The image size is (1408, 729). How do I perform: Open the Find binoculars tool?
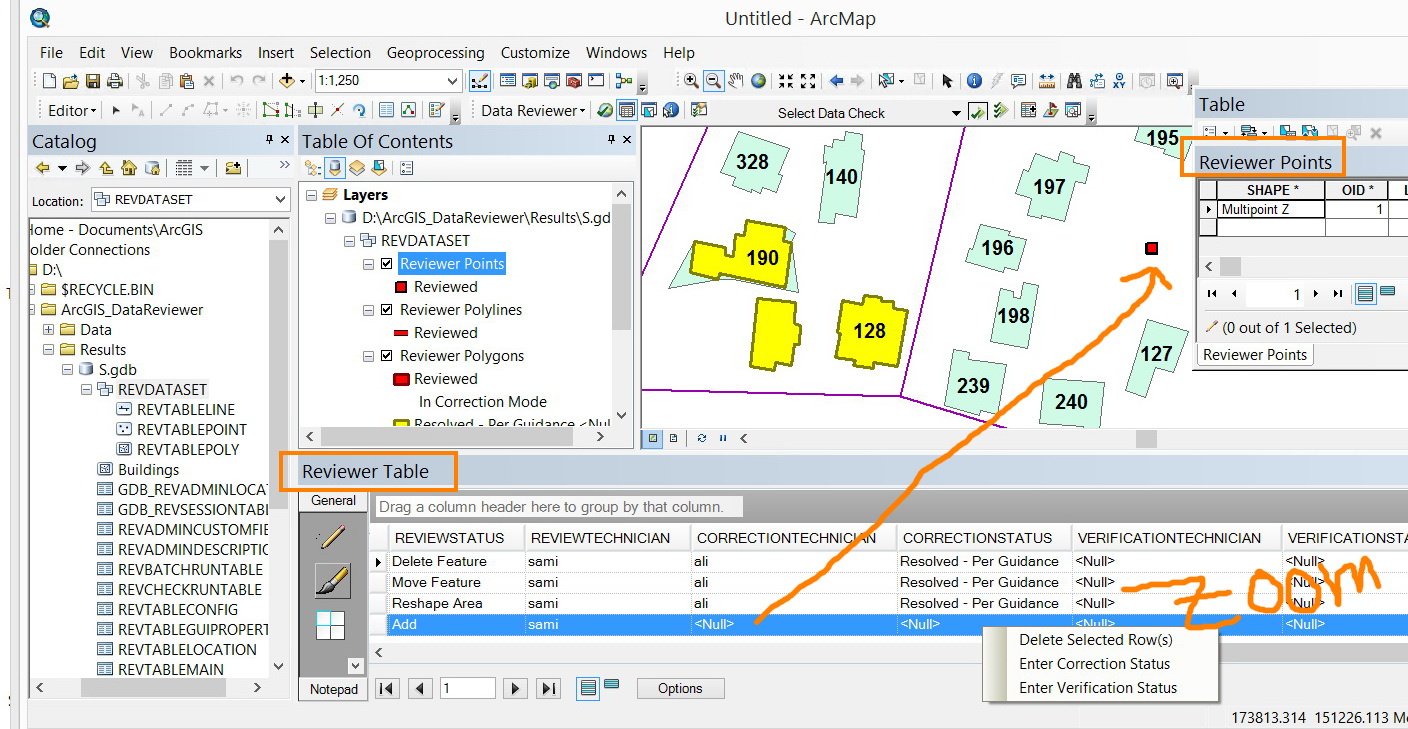(x=1075, y=81)
